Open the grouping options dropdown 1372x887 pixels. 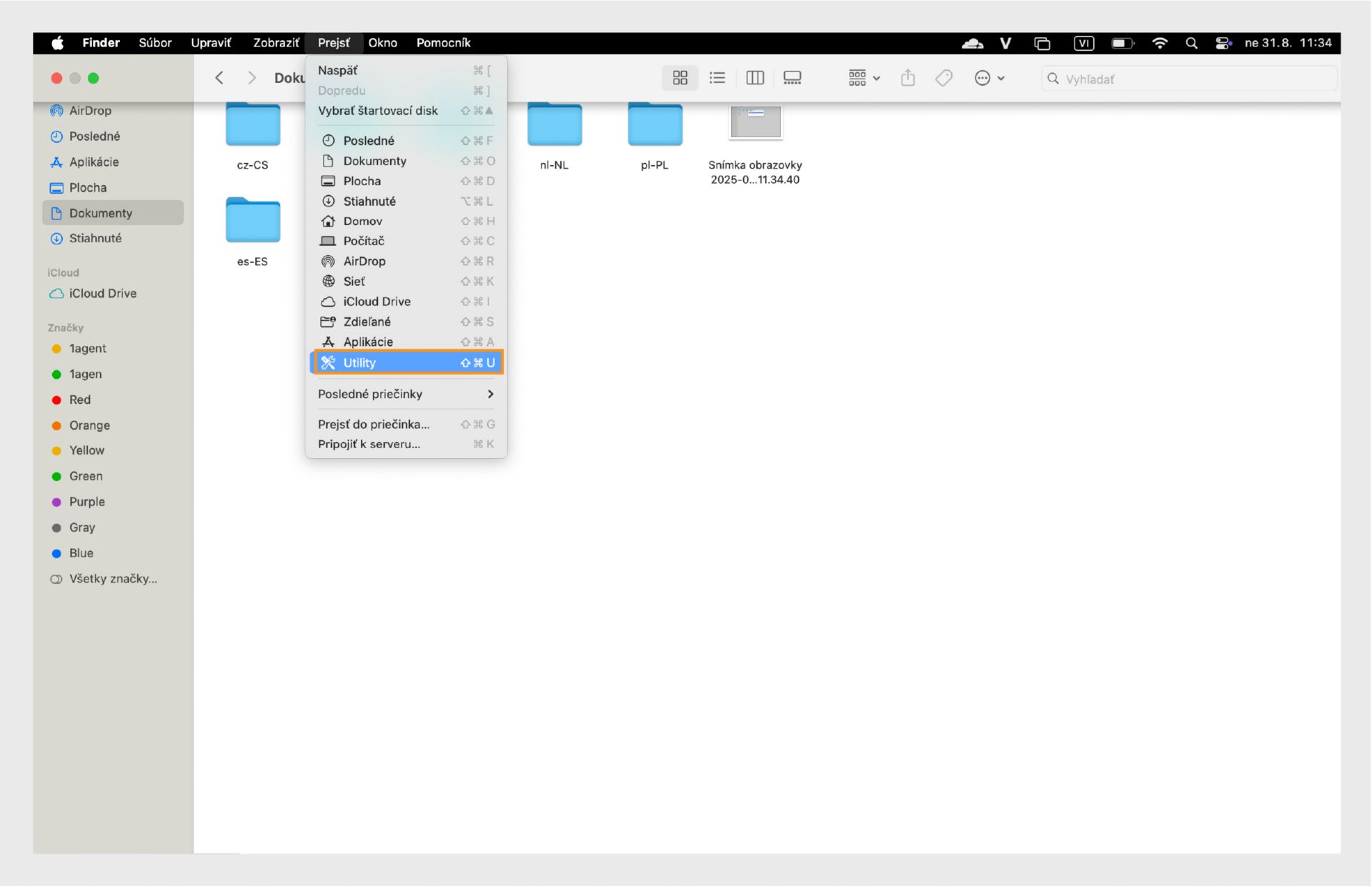pyautogui.click(x=863, y=78)
